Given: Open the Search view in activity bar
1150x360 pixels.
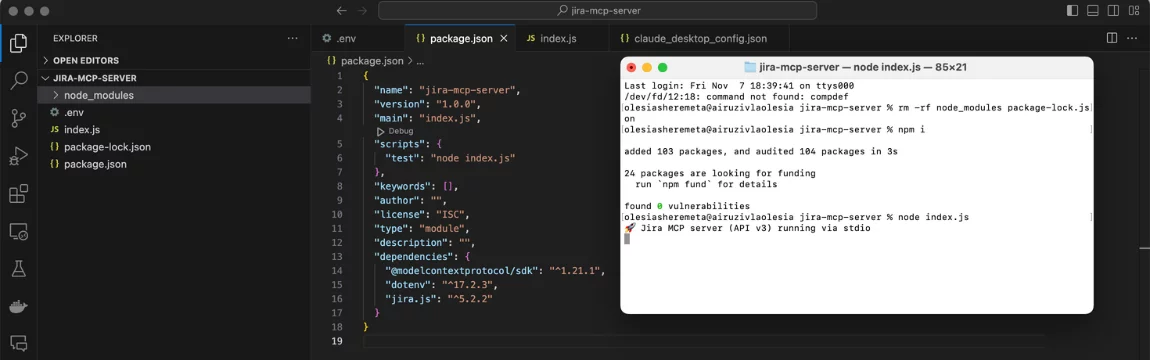Looking at the screenshot, I should 18,80.
